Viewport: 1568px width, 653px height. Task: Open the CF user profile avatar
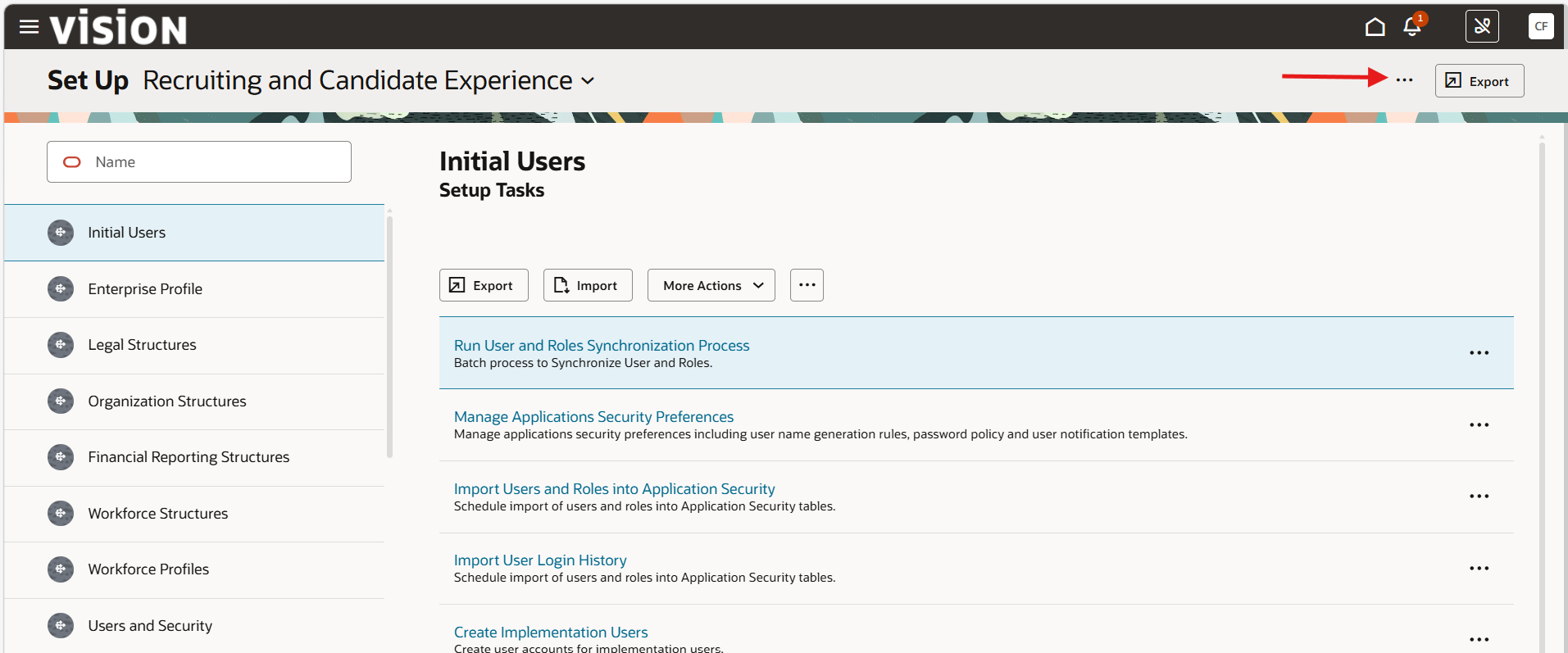(1541, 26)
